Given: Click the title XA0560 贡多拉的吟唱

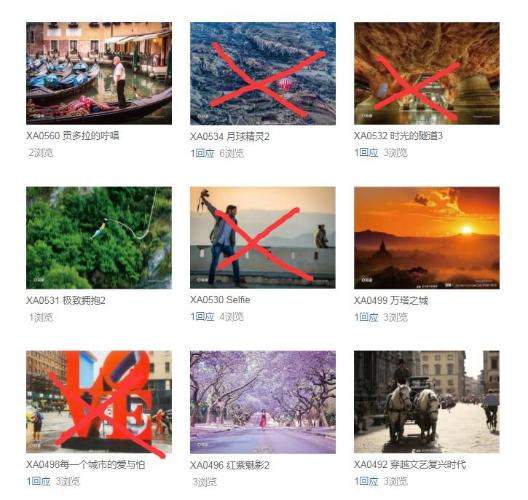Looking at the screenshot, I should point(73,136).
